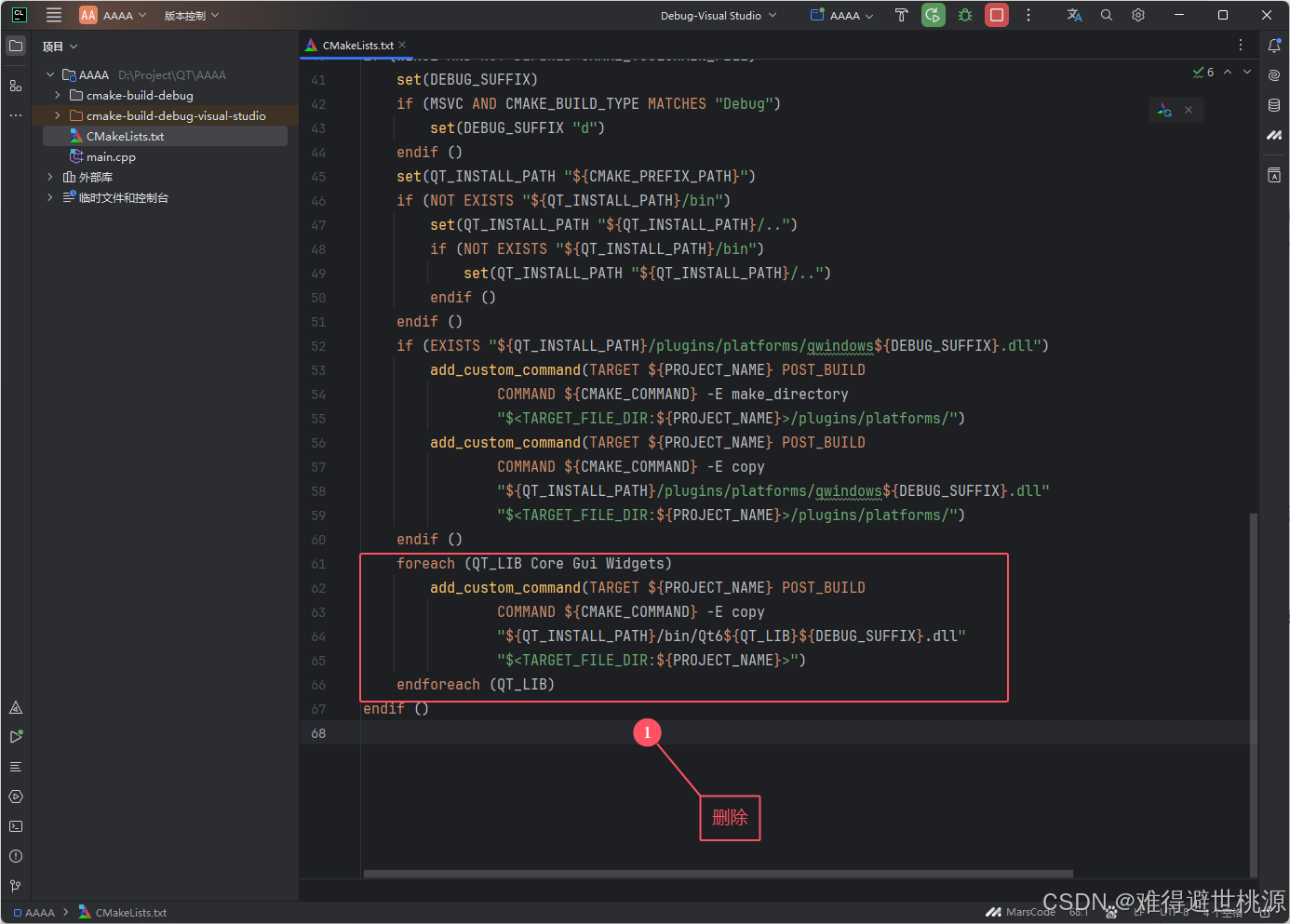Open the main hamburger menu
Screen dimensions: 1290x924
(x=54, y=15)
